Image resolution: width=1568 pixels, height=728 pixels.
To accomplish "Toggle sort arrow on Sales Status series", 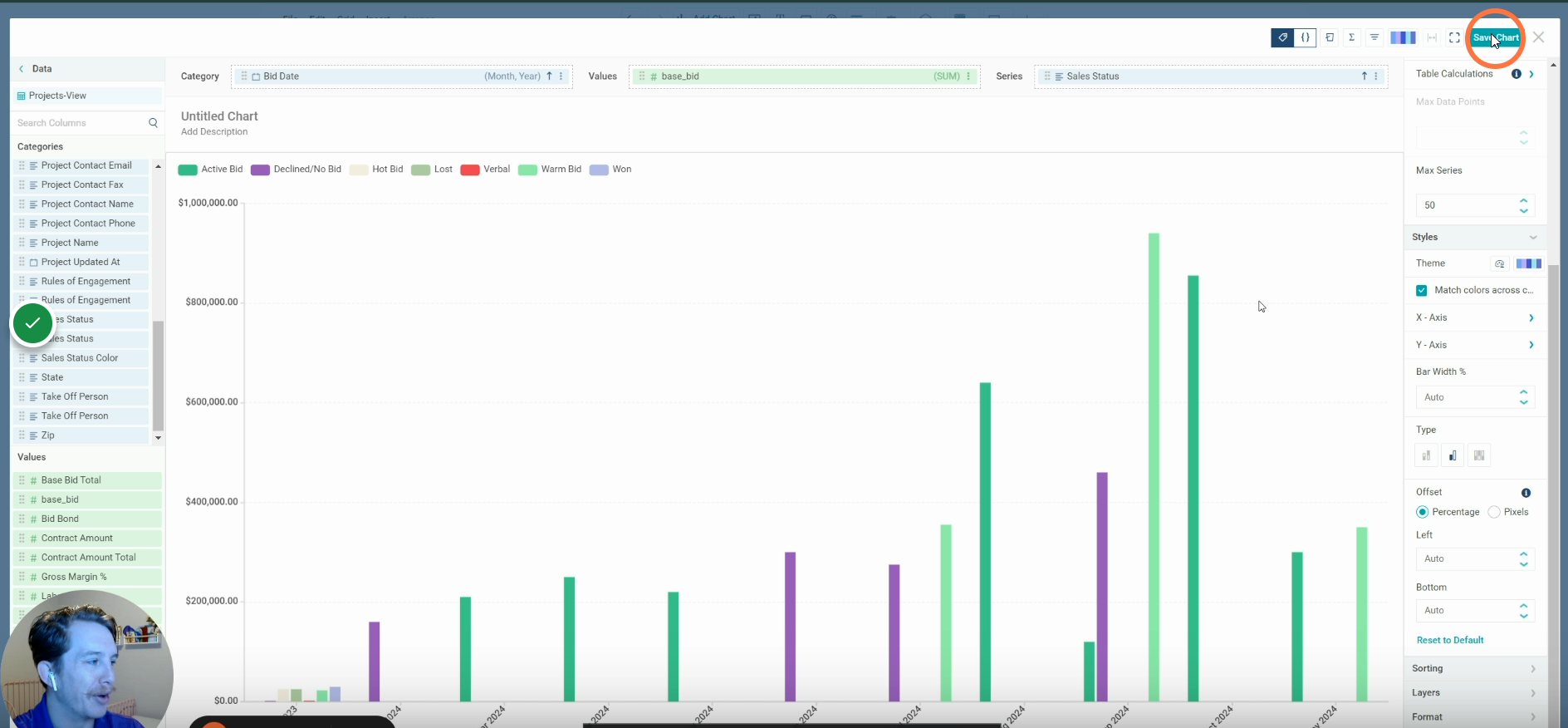I will coord(1364,76).
